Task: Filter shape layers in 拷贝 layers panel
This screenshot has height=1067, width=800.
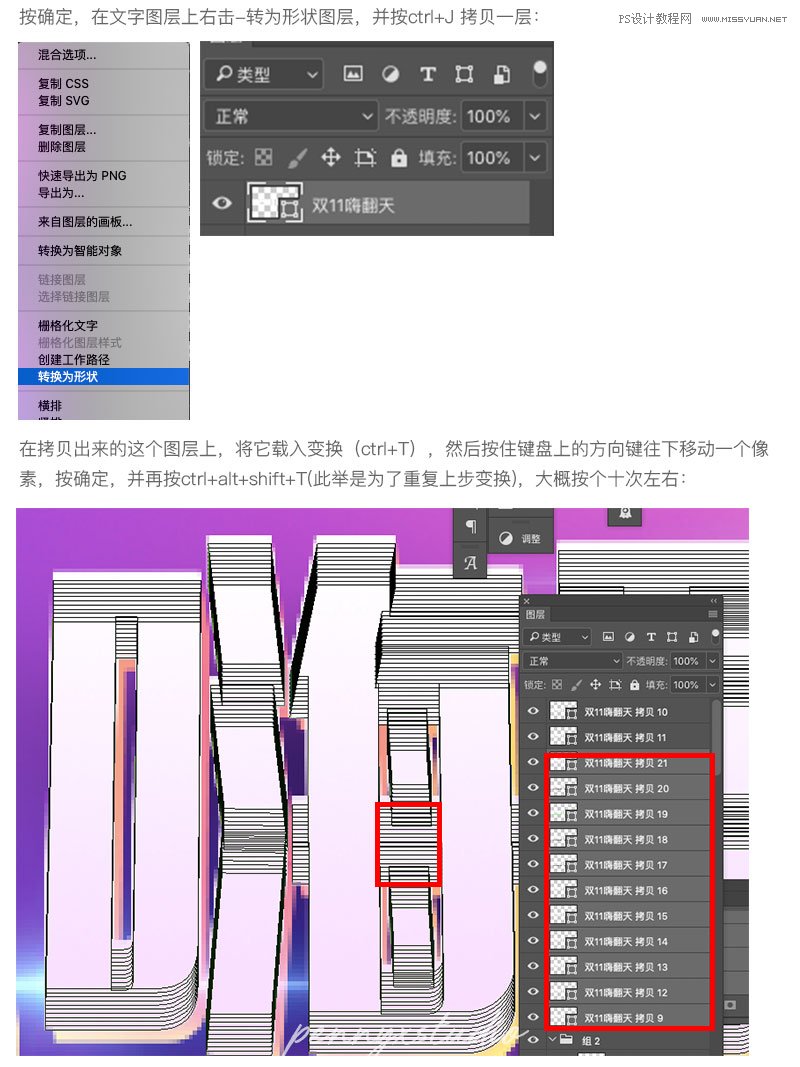Action: [672, 637]
